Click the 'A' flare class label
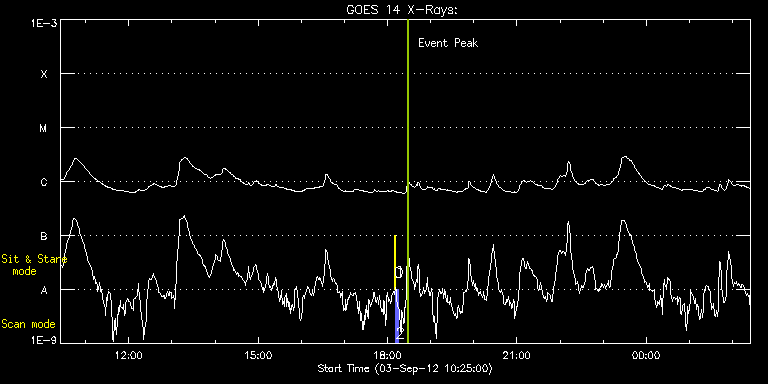 [44, 290]
